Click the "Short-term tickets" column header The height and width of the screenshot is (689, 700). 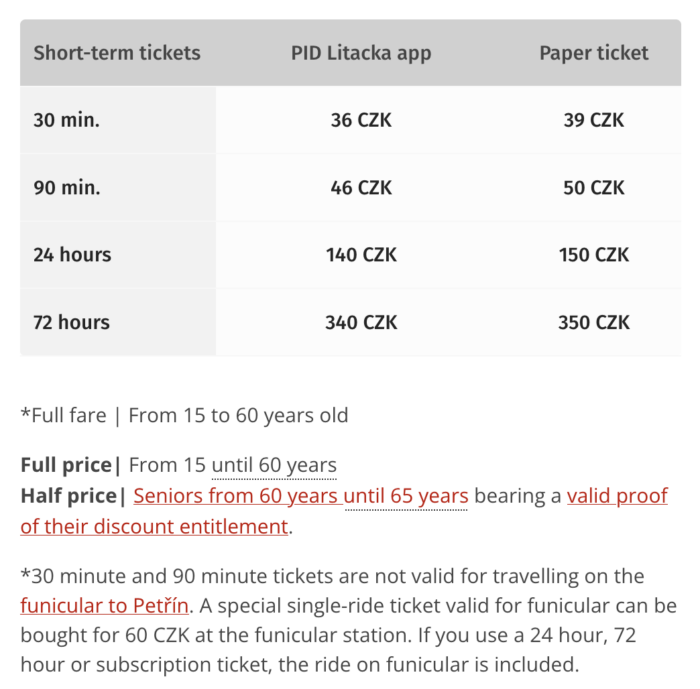(x=117, y=53)
